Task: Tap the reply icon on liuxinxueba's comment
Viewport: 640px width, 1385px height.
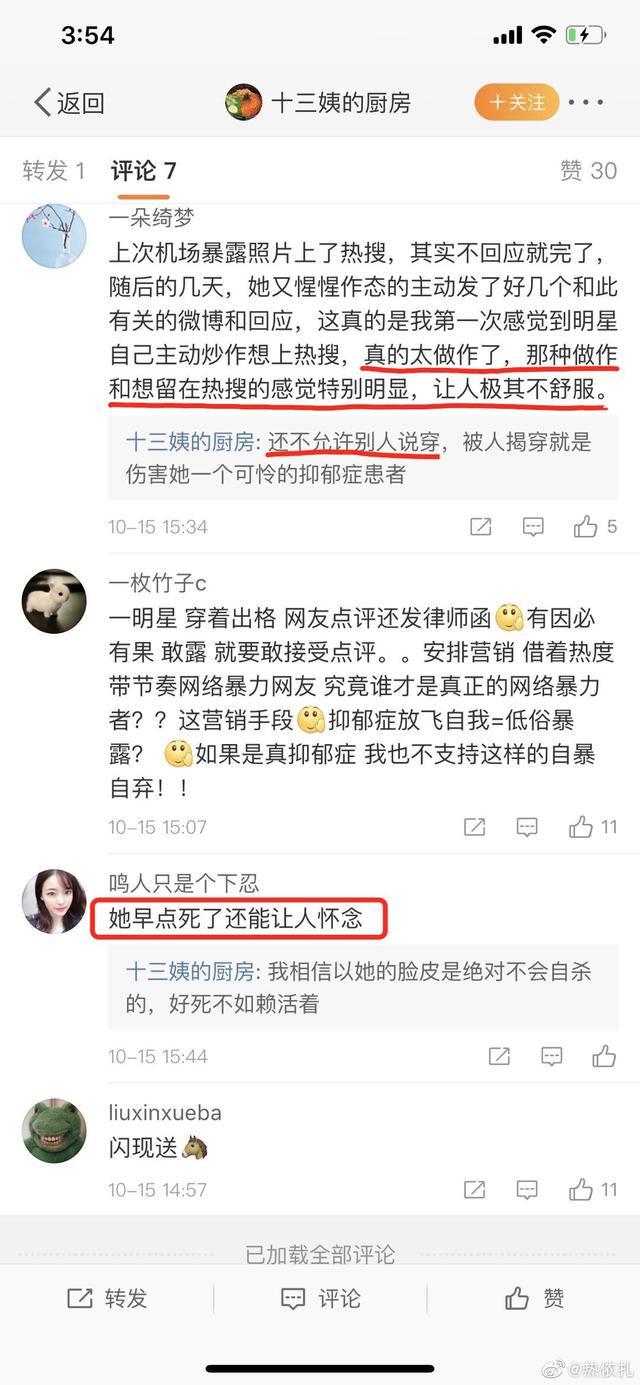Action: point(526,1190)
